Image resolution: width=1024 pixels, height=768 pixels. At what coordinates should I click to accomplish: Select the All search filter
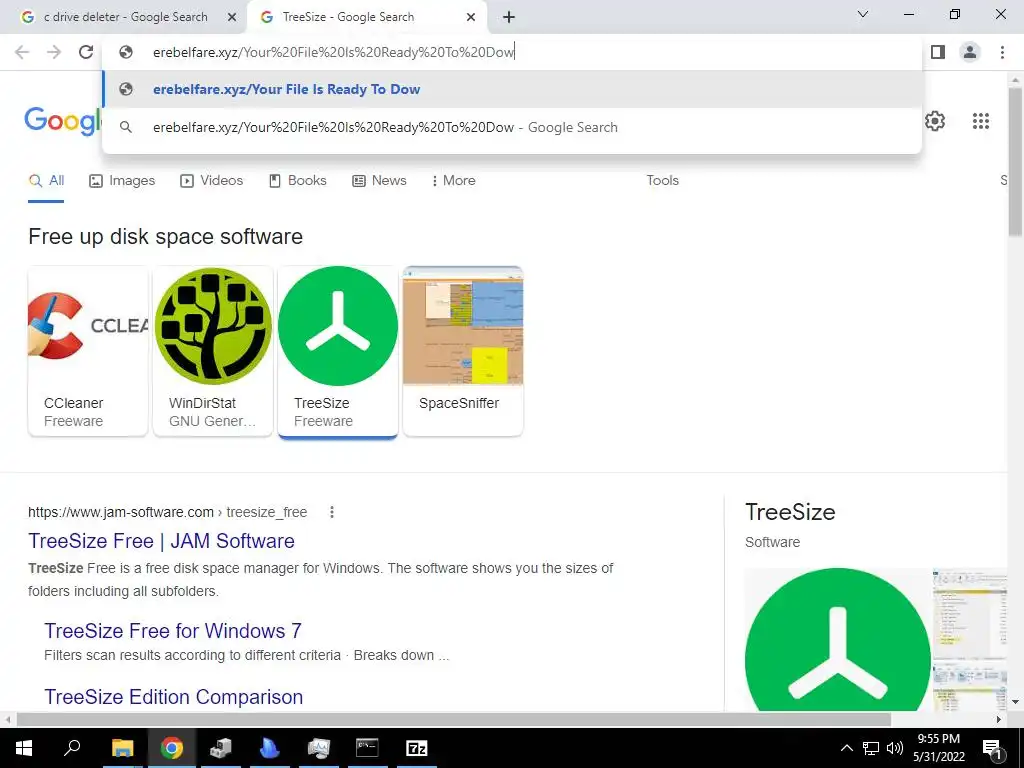pyautogui.click(x=46, y=181)
